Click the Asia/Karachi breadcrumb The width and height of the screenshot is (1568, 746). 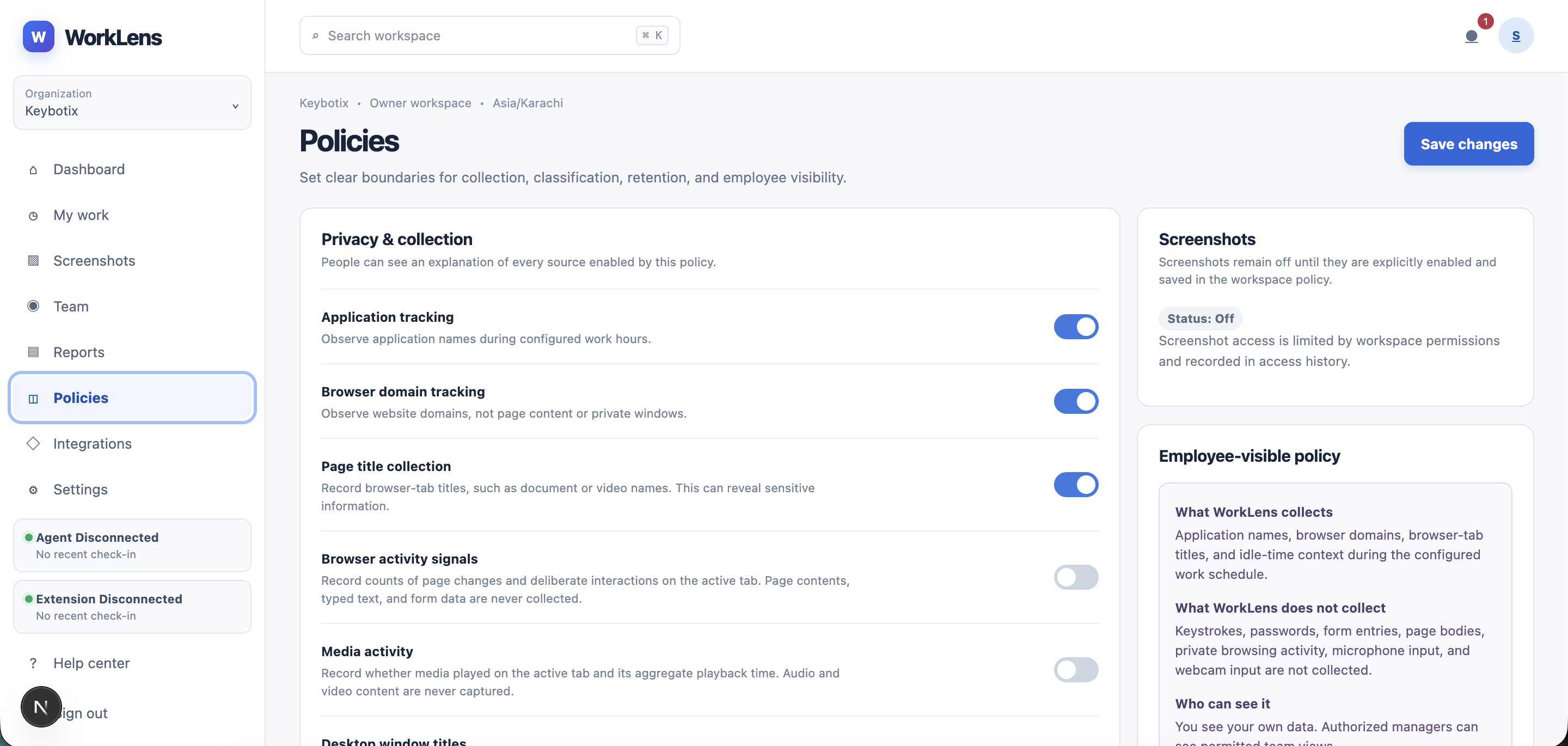pyautogui.click(x=527, y=103)
